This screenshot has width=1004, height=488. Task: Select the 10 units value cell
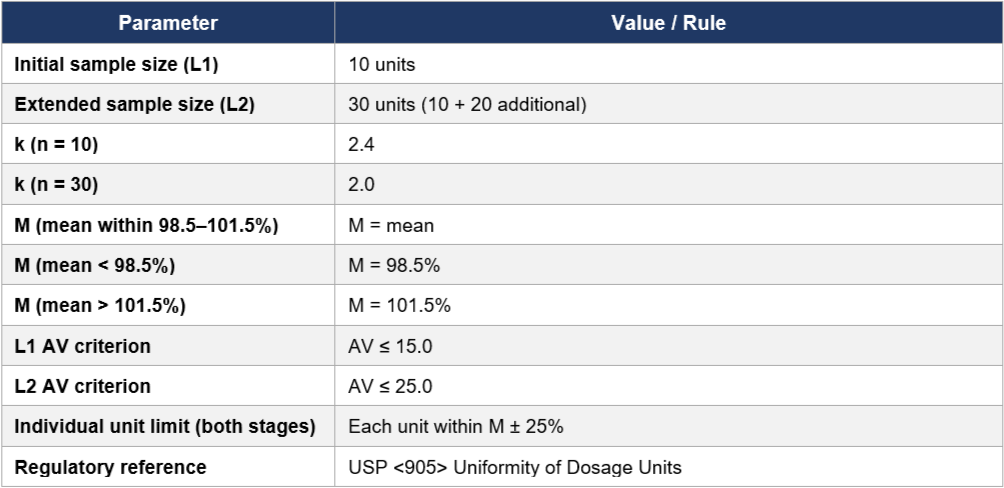tap(668, 63)
